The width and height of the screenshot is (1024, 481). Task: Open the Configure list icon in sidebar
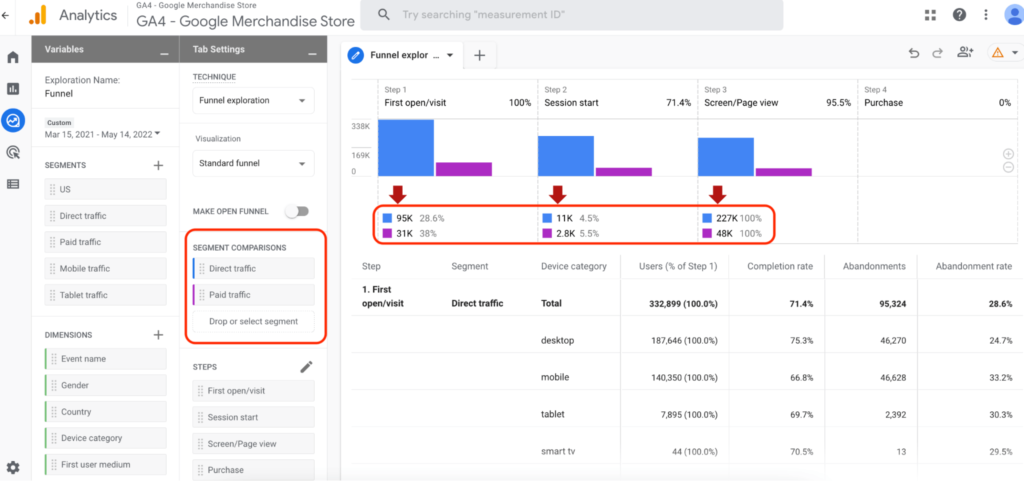click(13, 184)
